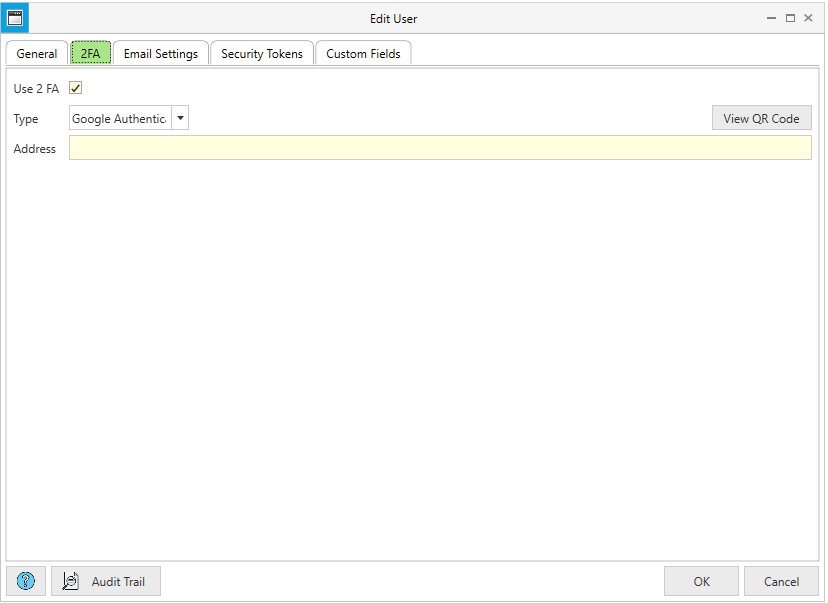The image size is (828, 603).
Task: Minimize the Edit User window
Action: point(771,18)
